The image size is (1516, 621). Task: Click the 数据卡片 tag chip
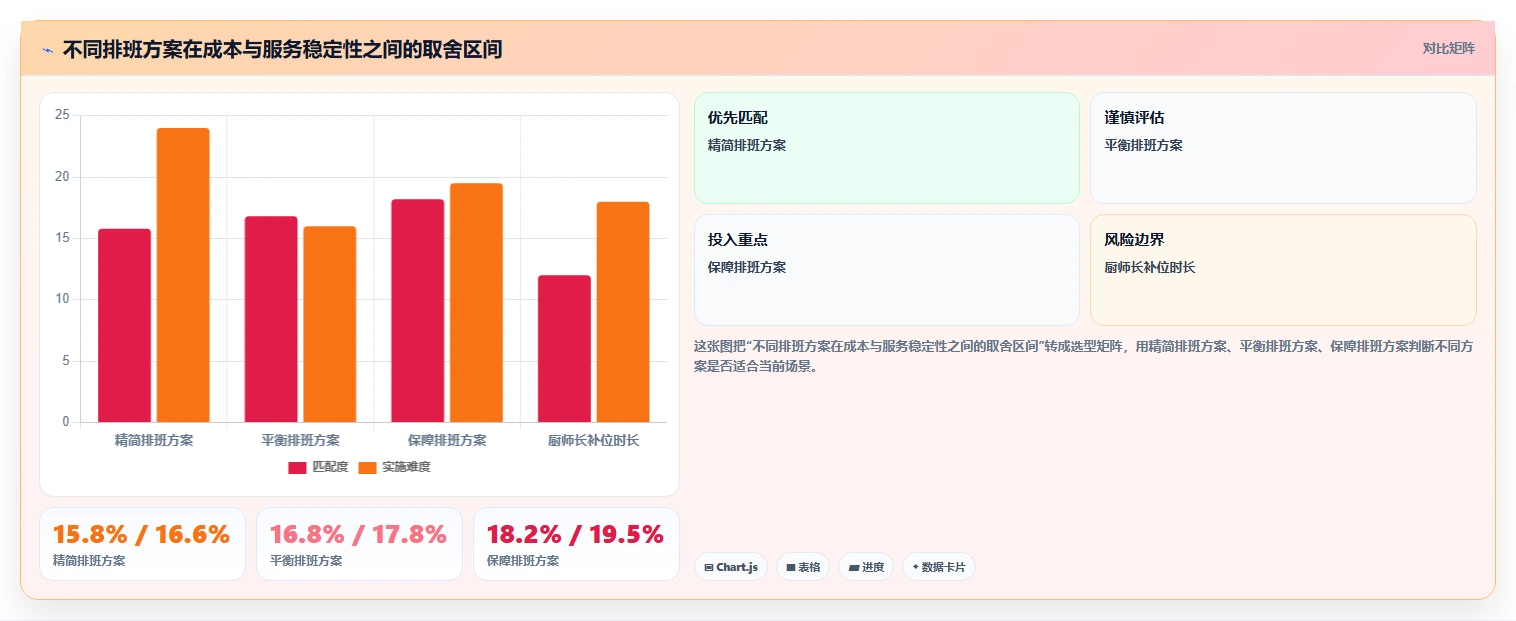click(x=939, y=567)
